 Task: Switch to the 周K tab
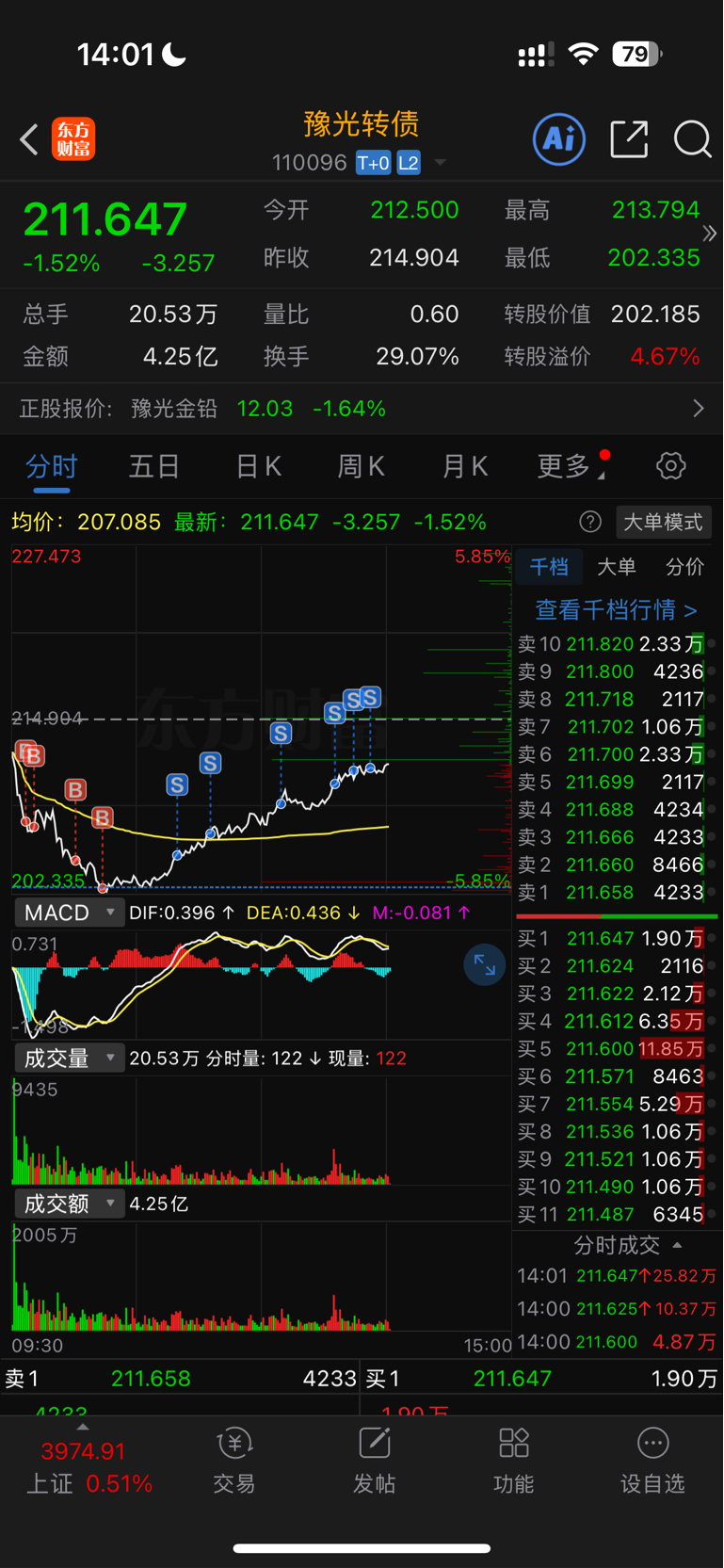362,466
